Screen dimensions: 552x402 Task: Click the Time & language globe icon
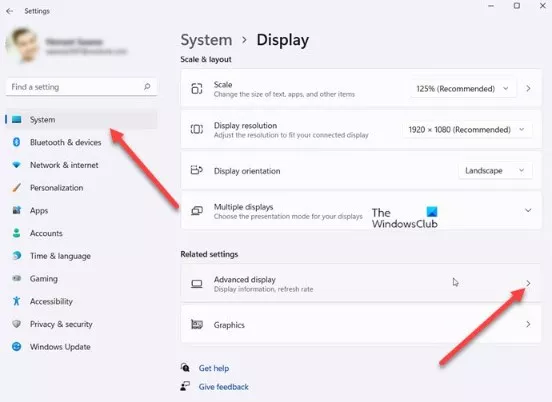(17, 256)
